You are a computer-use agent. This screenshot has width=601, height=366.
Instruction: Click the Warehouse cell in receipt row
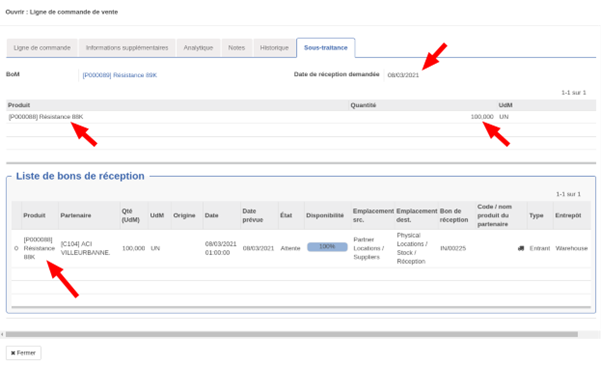click(571, 248)
